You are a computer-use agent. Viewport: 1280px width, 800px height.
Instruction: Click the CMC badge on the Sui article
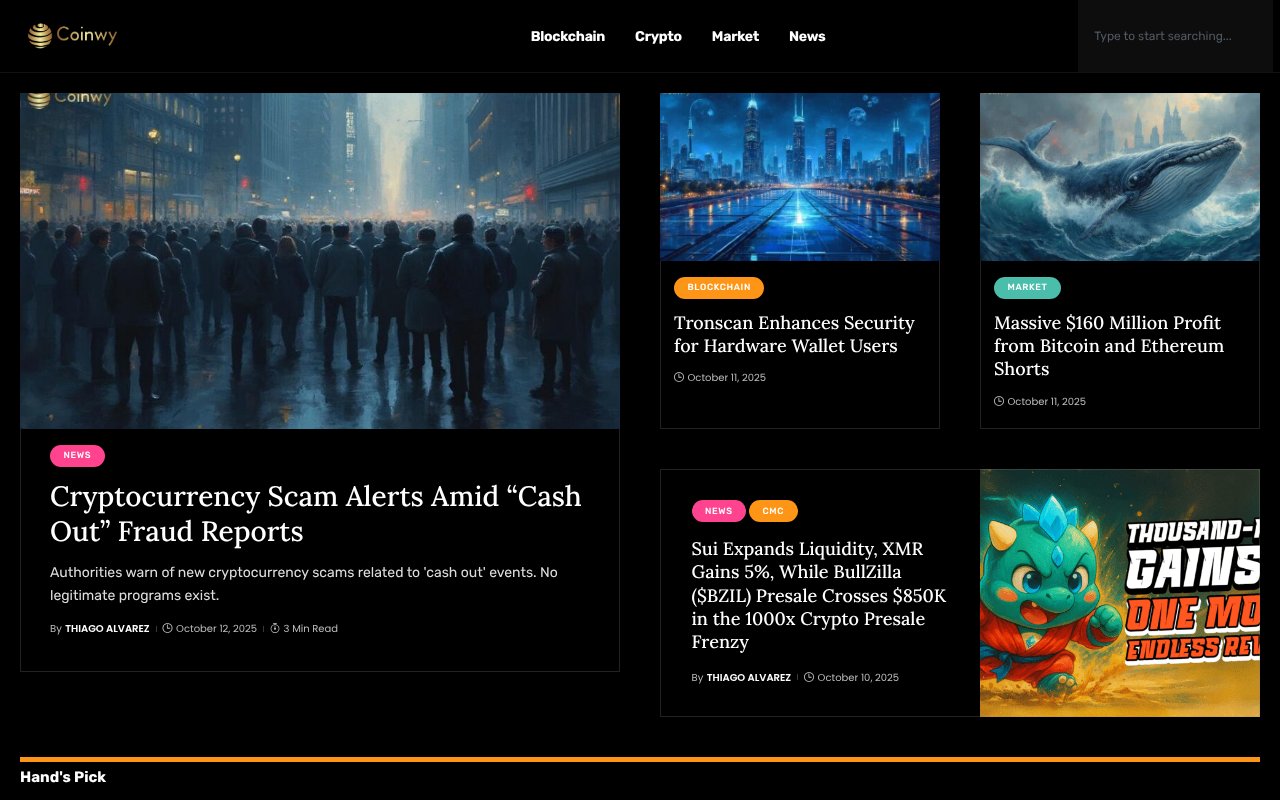pyautogui.click(x=773, y=510)
